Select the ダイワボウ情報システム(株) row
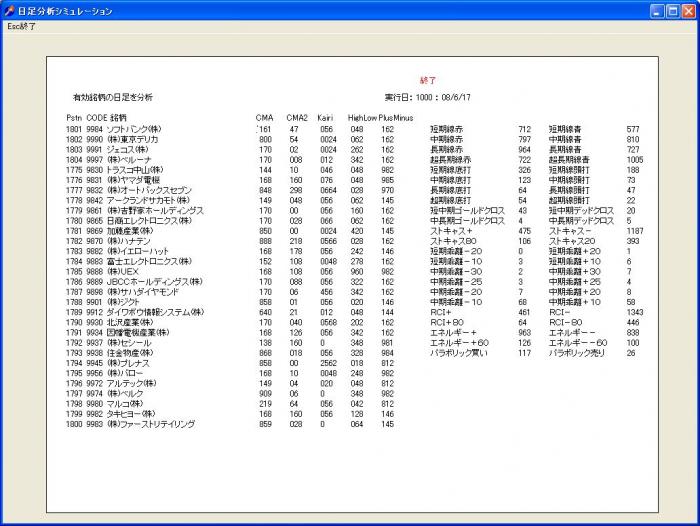The width and height of the screenshot is (700, 526). [230, 312]
